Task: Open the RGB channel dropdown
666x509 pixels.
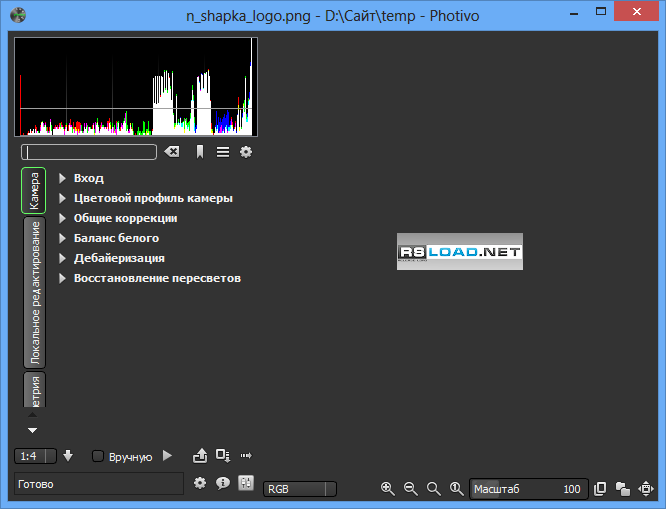Action: click(300, 489)
